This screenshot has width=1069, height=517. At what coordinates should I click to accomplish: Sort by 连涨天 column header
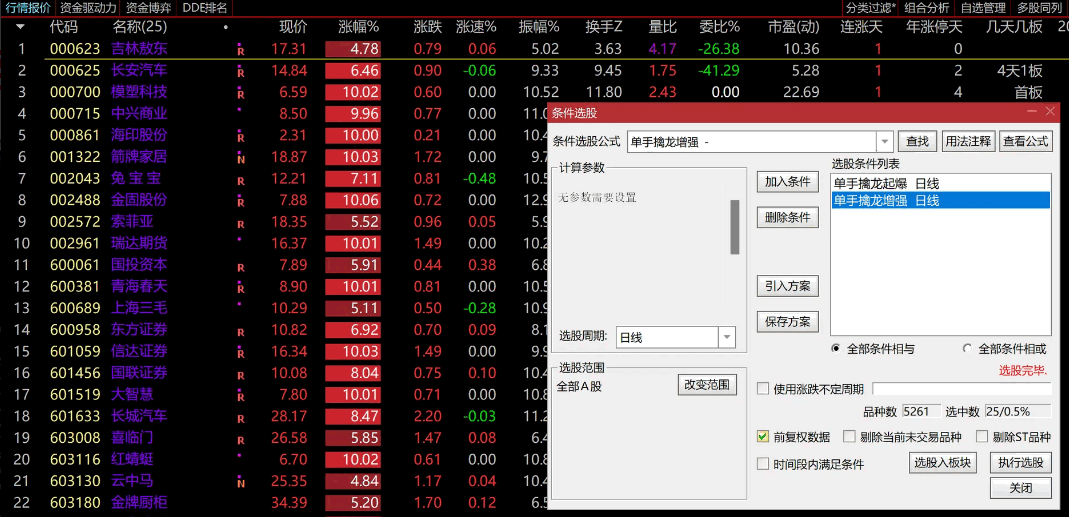(x=861, y=27)
